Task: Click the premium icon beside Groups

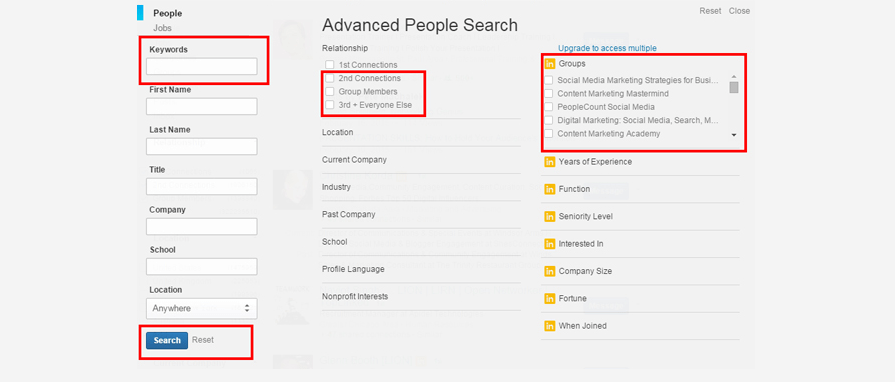Action: 550,64
